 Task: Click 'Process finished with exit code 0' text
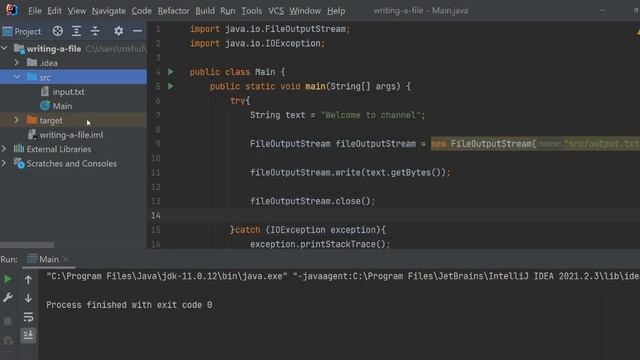(x=129, y=305)
